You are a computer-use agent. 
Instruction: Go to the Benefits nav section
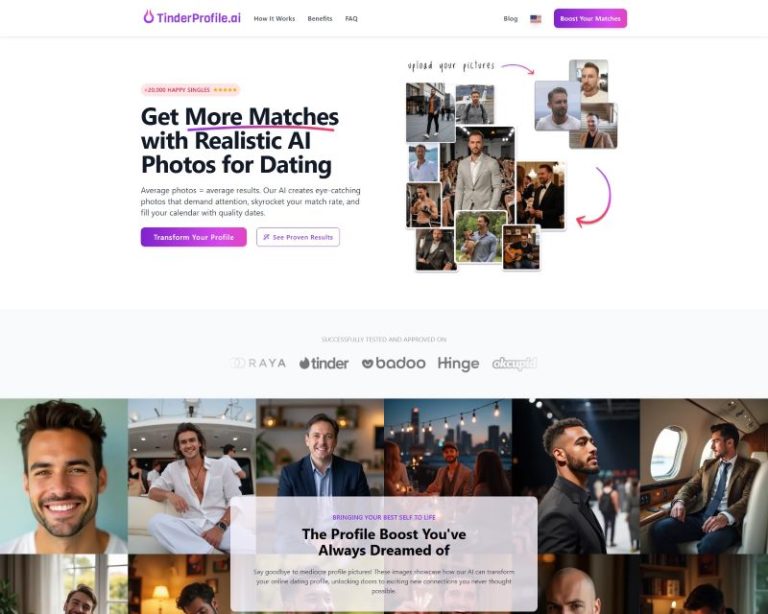320,19
